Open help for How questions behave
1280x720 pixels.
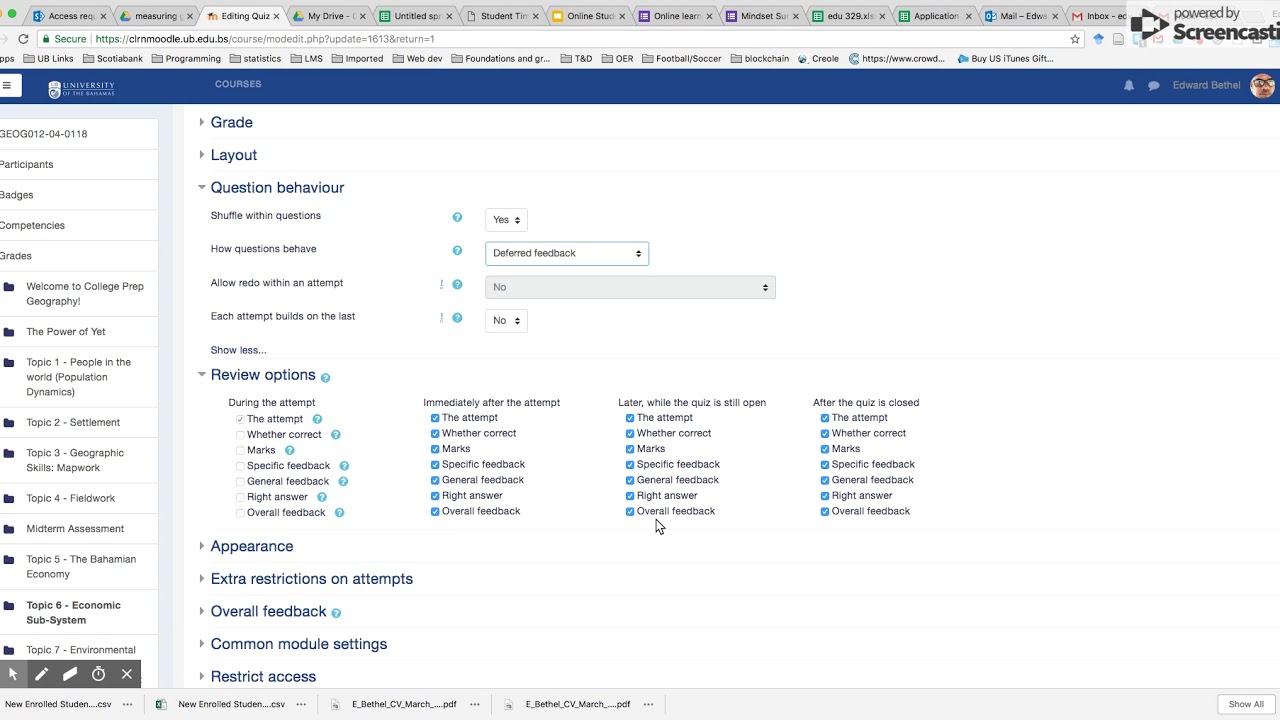tap(457, 251)
